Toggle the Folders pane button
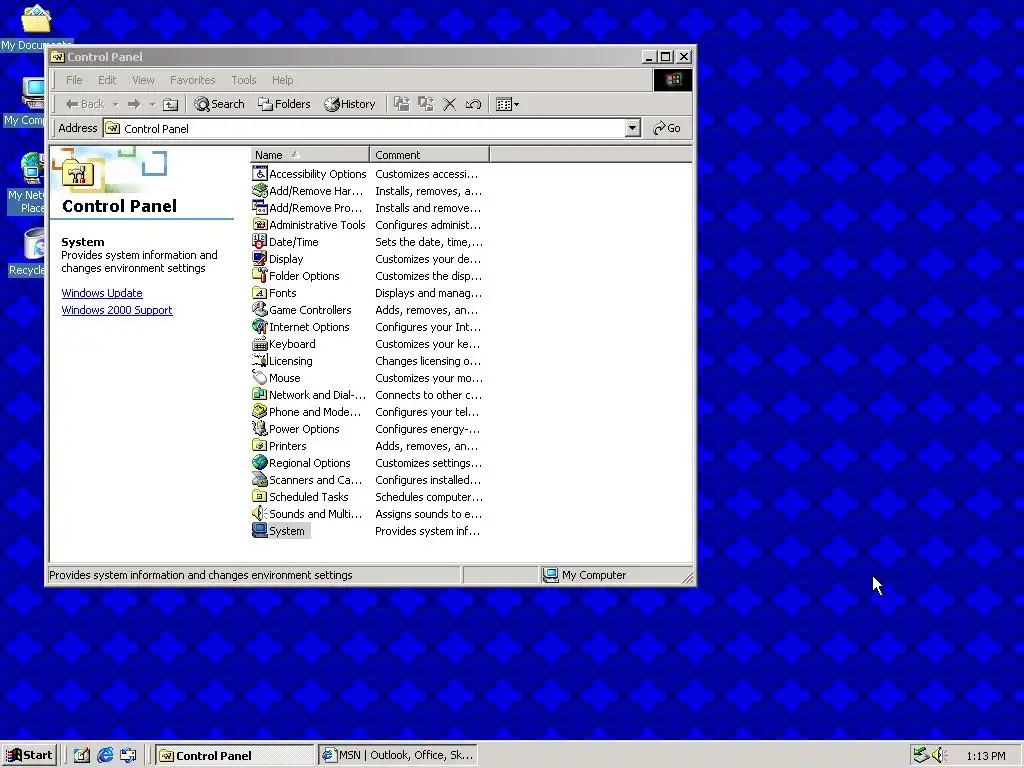1024x768 pixels. 284,104
